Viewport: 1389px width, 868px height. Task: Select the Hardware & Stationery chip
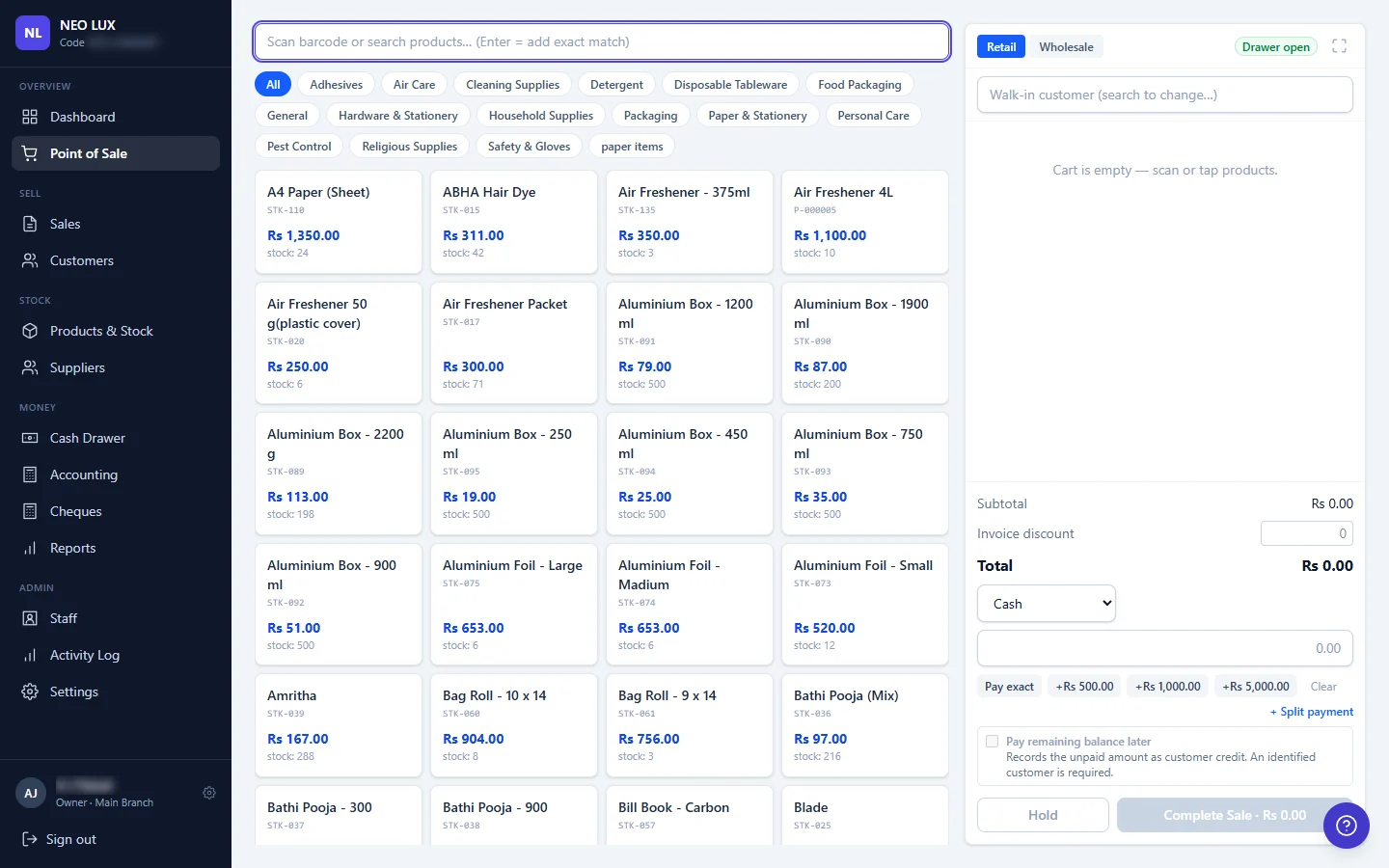[398, 116]
